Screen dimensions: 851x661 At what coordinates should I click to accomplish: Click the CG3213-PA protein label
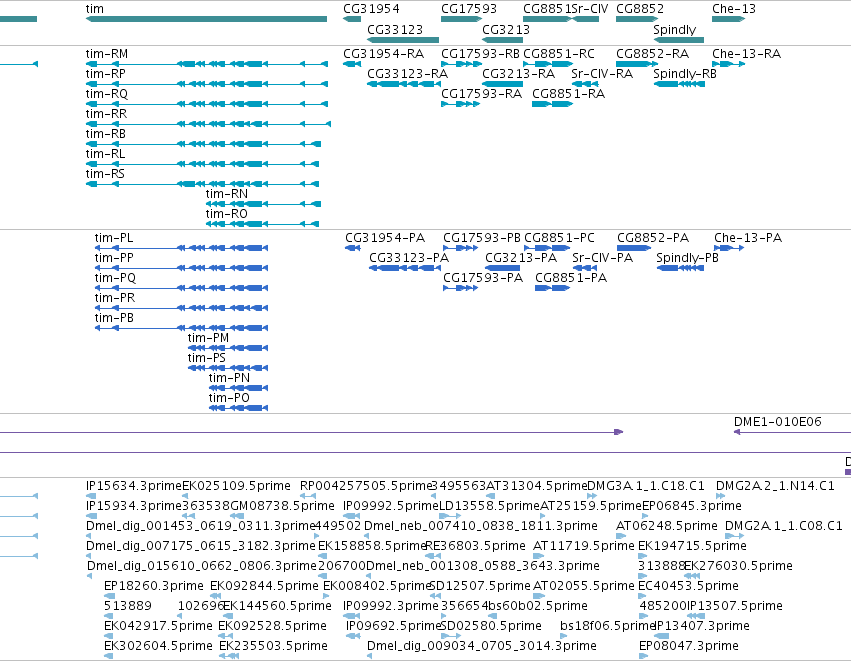click(x=521, y=258)
